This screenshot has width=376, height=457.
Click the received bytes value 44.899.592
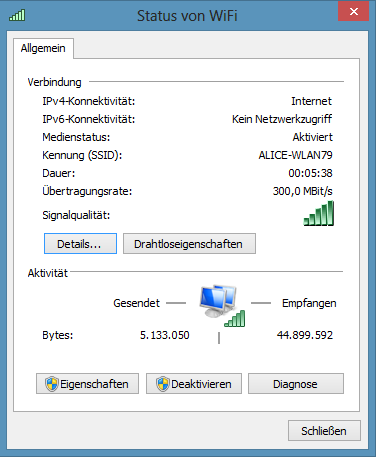tap(305, 335)
